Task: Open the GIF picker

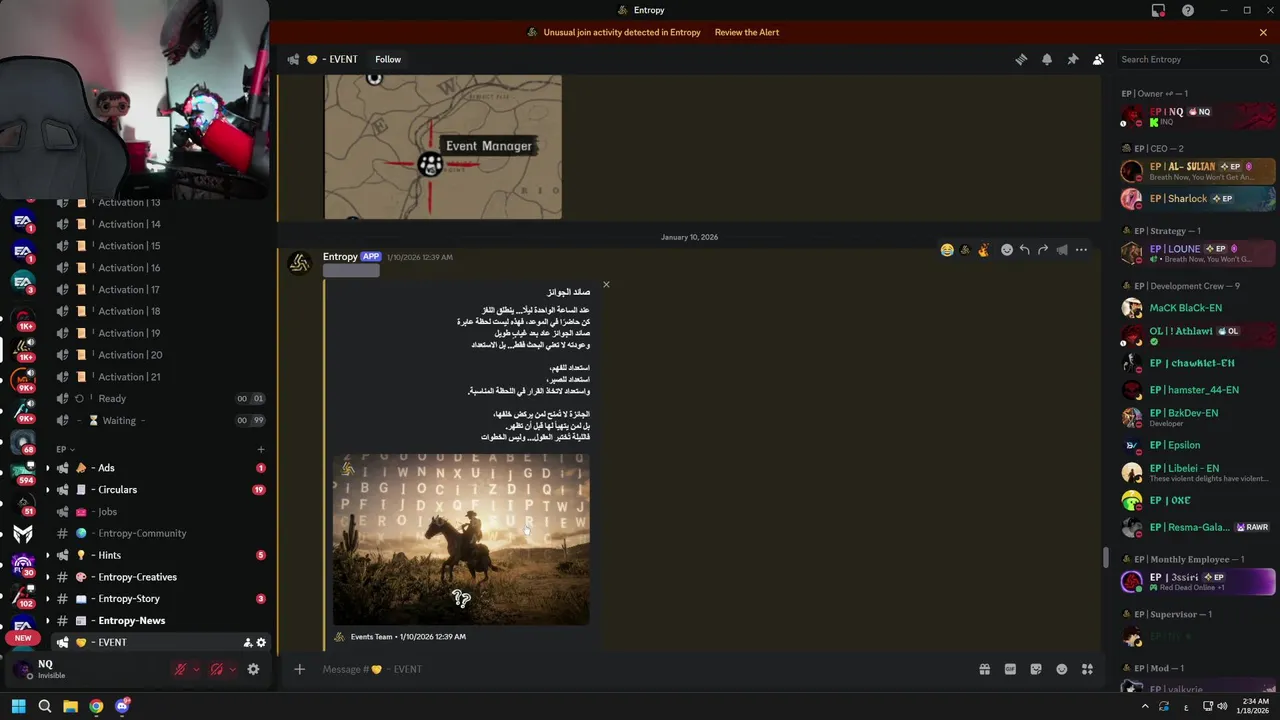Action: click(1010, 669)
